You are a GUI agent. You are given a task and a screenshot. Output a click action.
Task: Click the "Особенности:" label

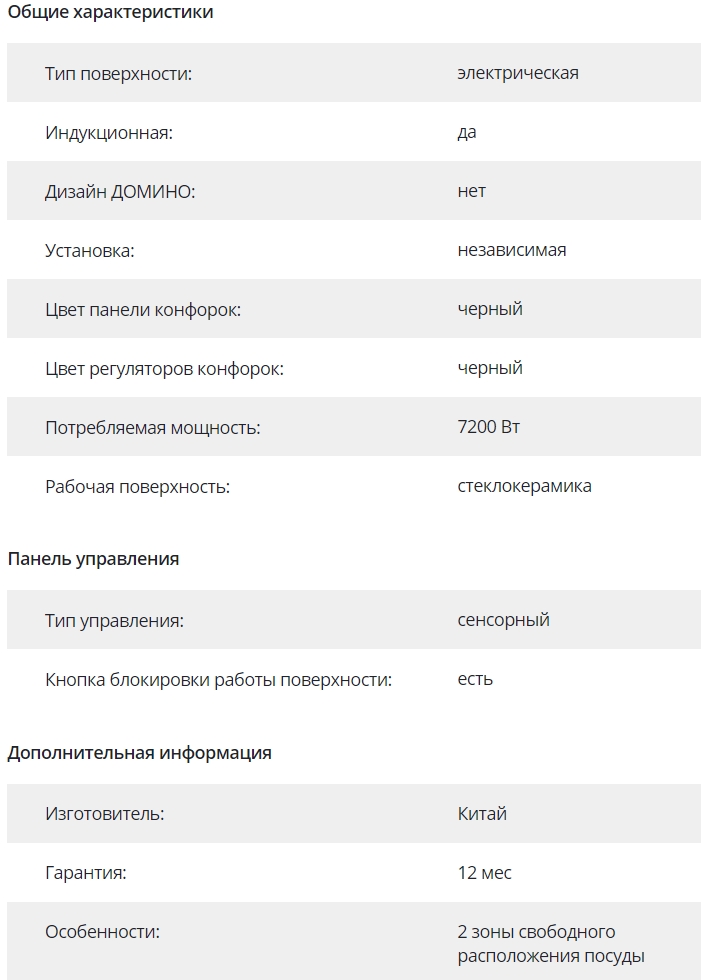point(103,932)
